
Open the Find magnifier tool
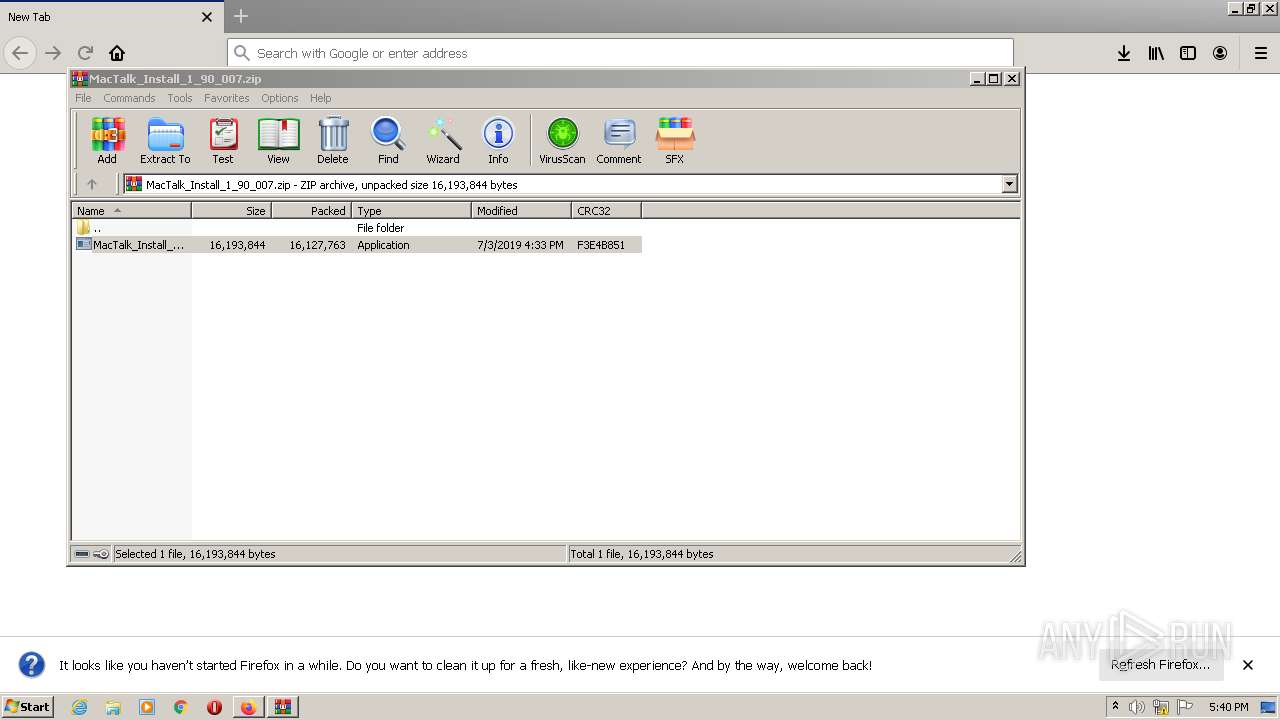pyautogui.click(x=388, y=140)
